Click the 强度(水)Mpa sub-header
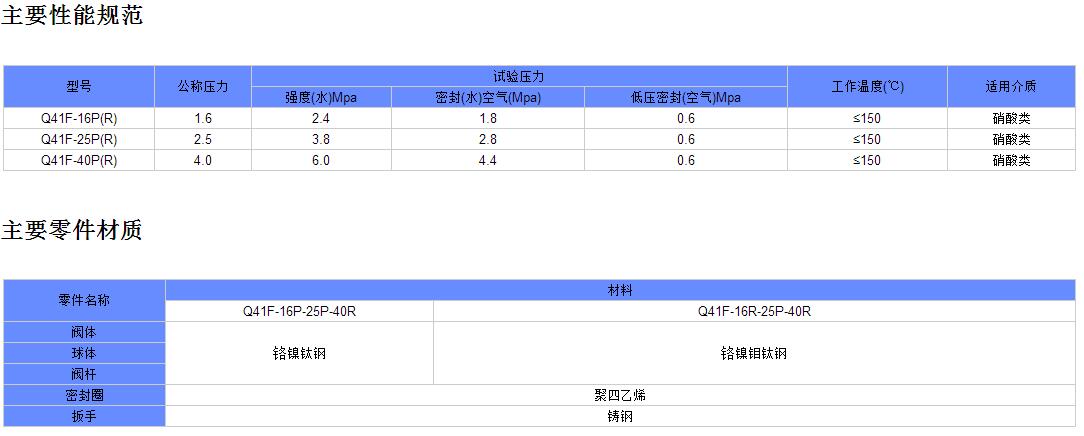The height and width of the screenshot is (436, 1084). (321, 98)
